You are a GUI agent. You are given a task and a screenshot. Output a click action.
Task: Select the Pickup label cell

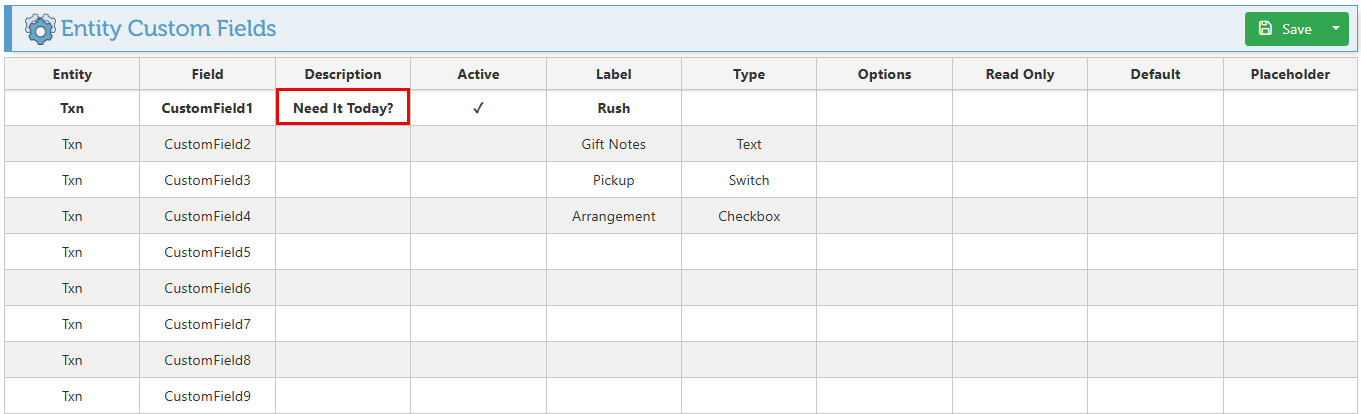(614, 180)
